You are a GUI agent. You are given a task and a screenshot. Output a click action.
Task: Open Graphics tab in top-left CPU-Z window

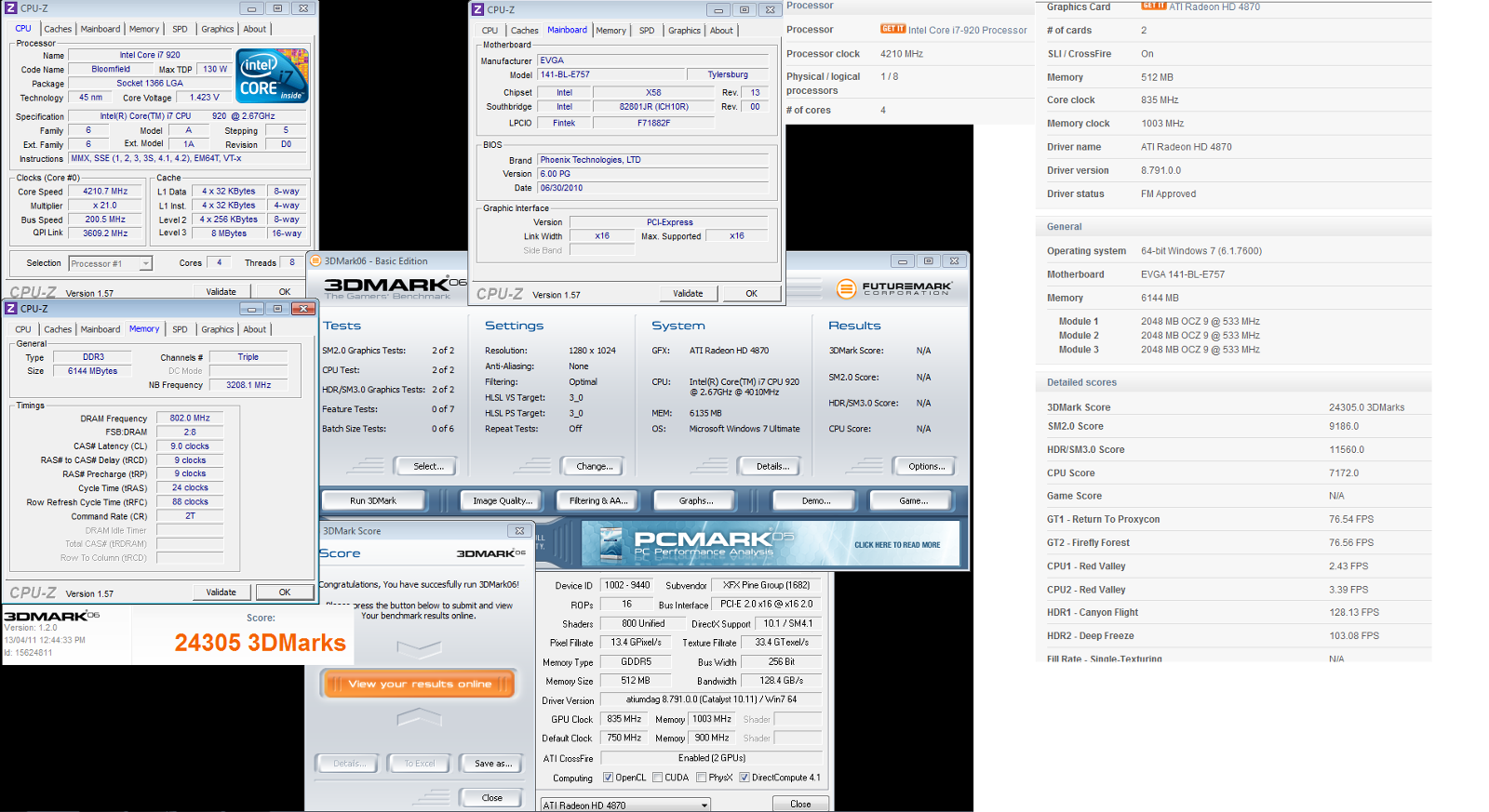click(218, 29)
